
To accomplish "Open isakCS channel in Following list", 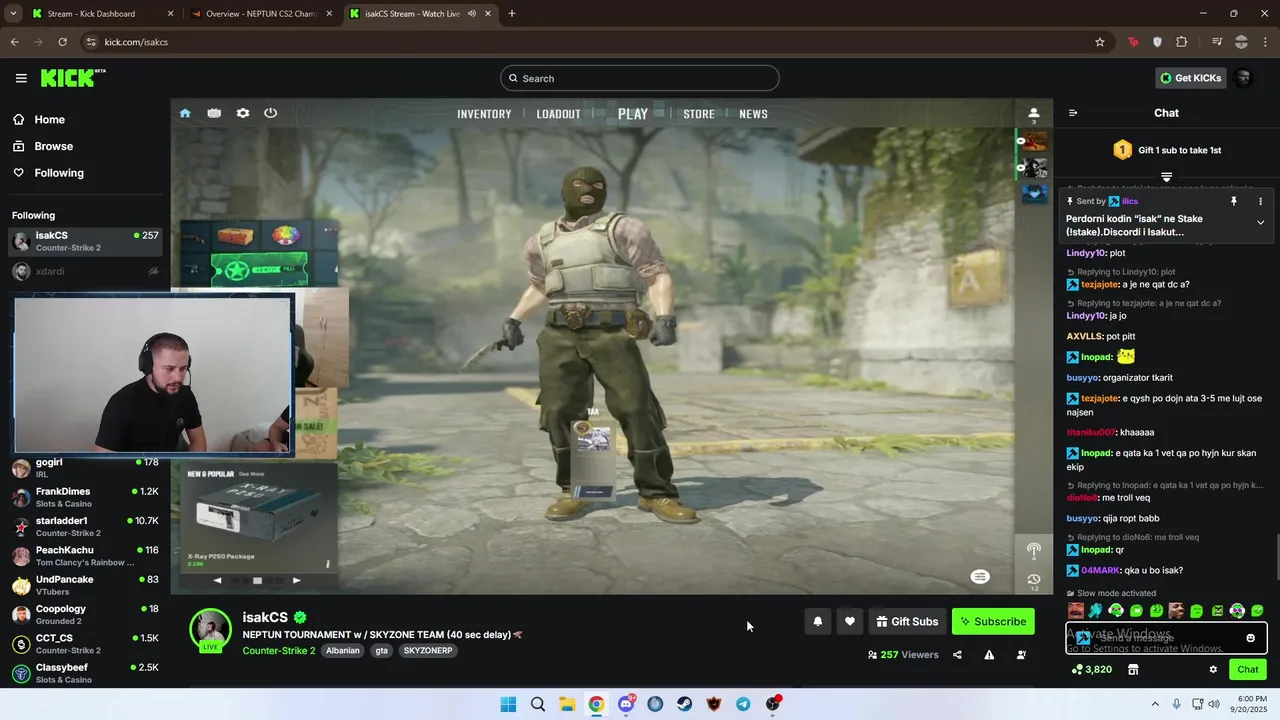I will coord(85,241).
